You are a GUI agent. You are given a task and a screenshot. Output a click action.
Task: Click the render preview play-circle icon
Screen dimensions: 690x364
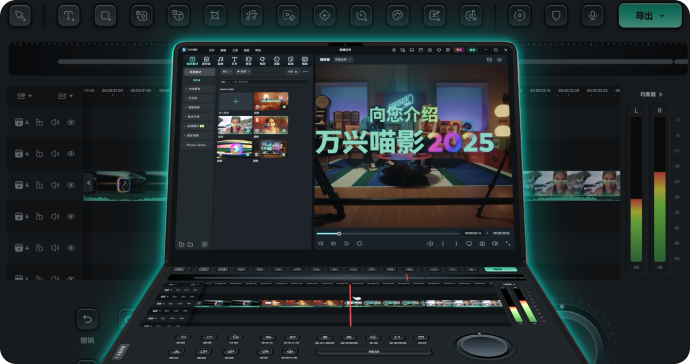(x=520, y=16)
